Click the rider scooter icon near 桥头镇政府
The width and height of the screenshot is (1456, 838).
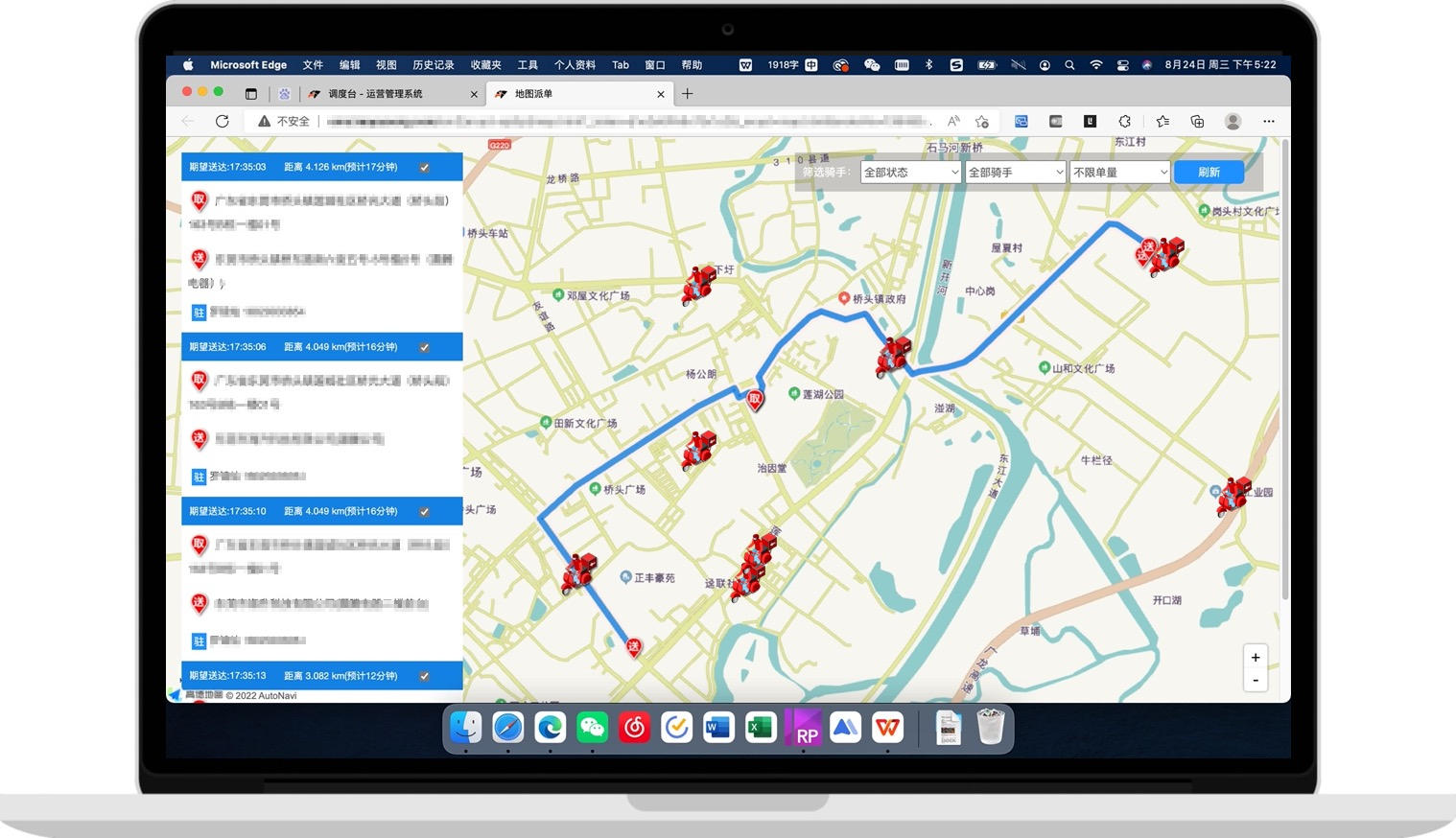[x=893, y=356]
